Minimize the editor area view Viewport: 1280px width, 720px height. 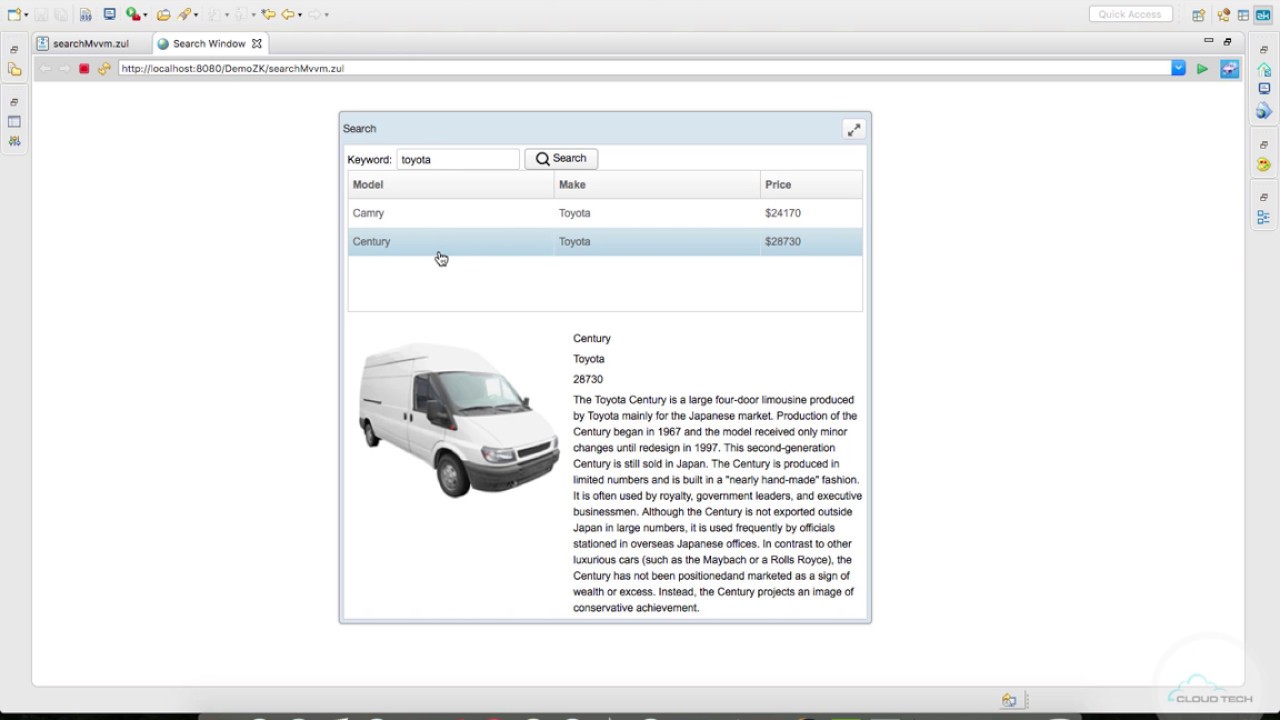[x=1208, y=41]
